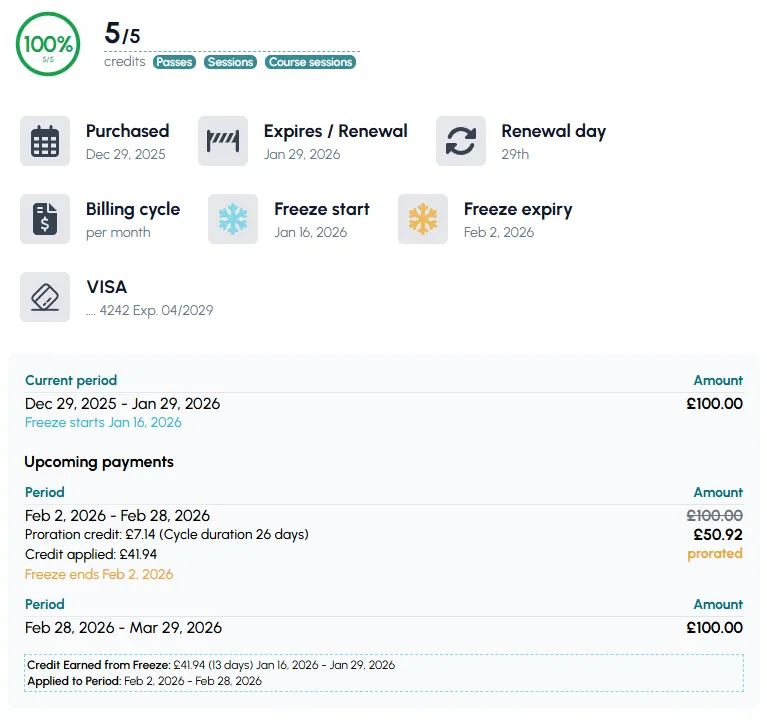Click the orange 'prorated' label
This screenshot has height=720, width=767.
click(714, 553)
